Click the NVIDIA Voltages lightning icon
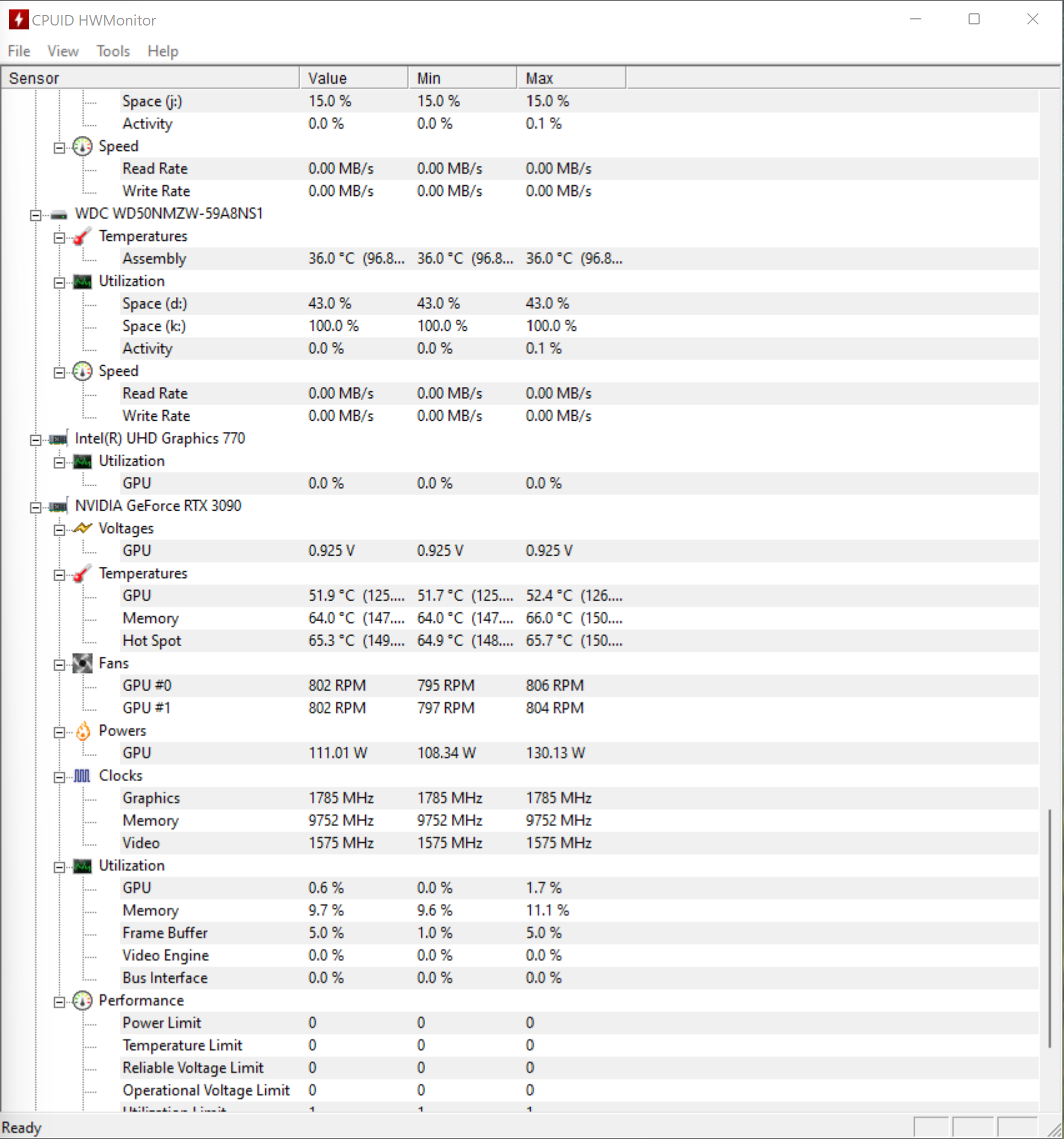Screen dimensions: 1064x1139 [83, 528]
